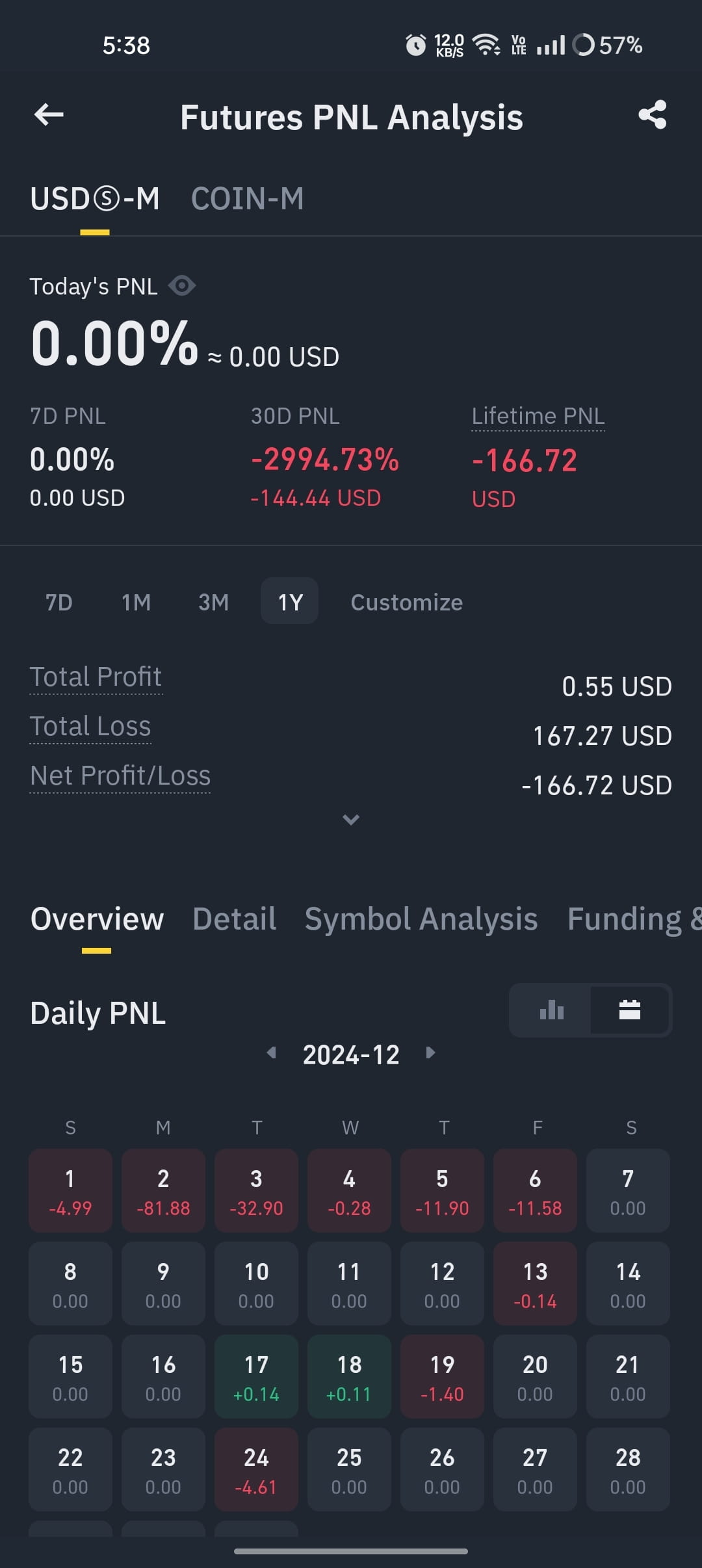Expand more stats with down chevron
The width and height of the screenshot is (702, 1568).
351,820
